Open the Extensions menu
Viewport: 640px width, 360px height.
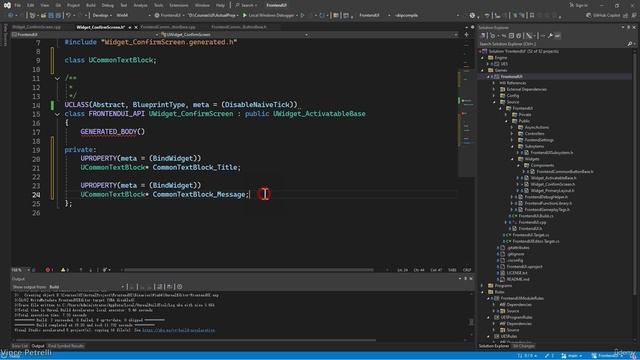pyautogui.click(x=179, y=5)
